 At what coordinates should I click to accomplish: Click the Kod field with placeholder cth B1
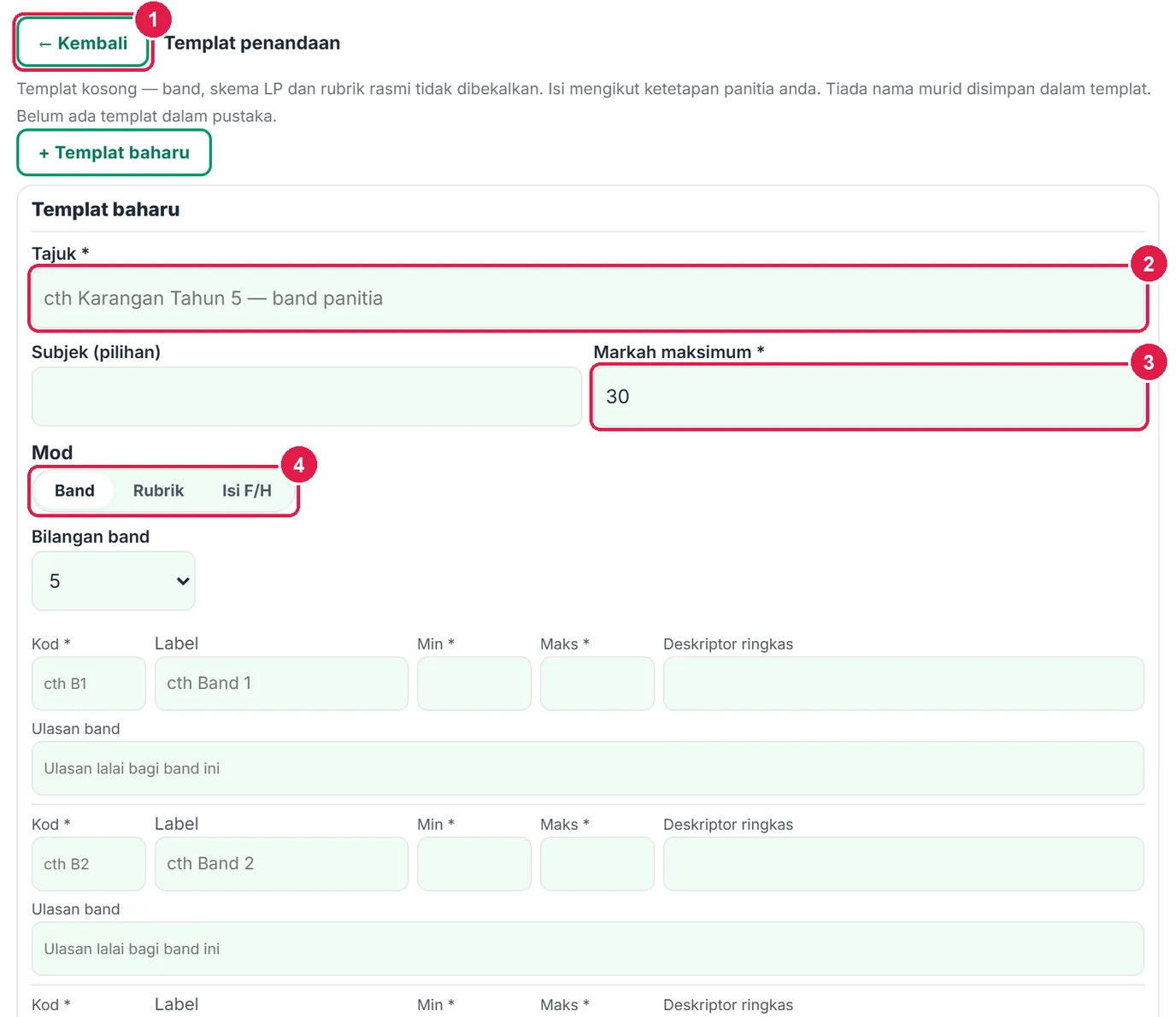coord(89,684)
